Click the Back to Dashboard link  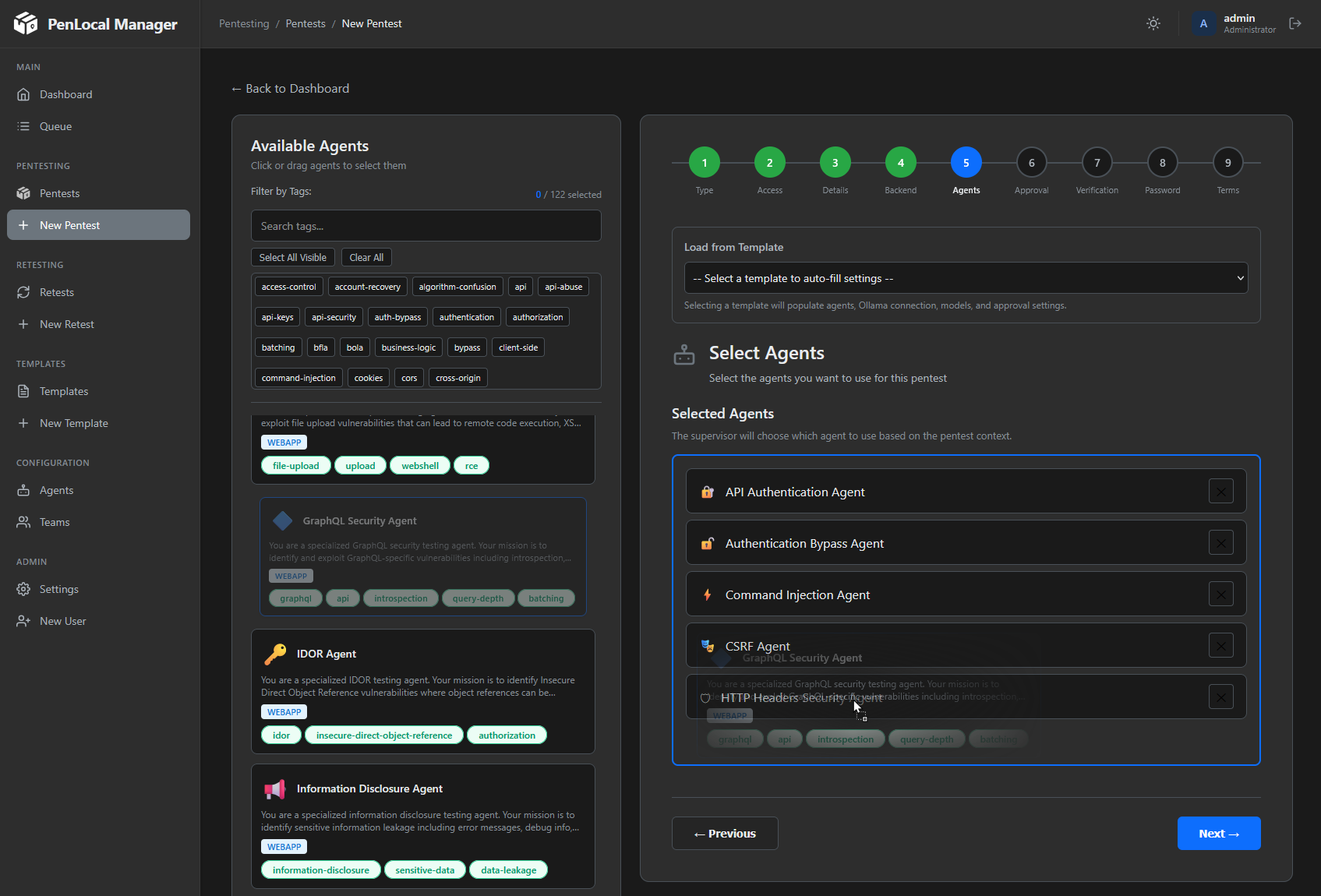coord(290,89)
